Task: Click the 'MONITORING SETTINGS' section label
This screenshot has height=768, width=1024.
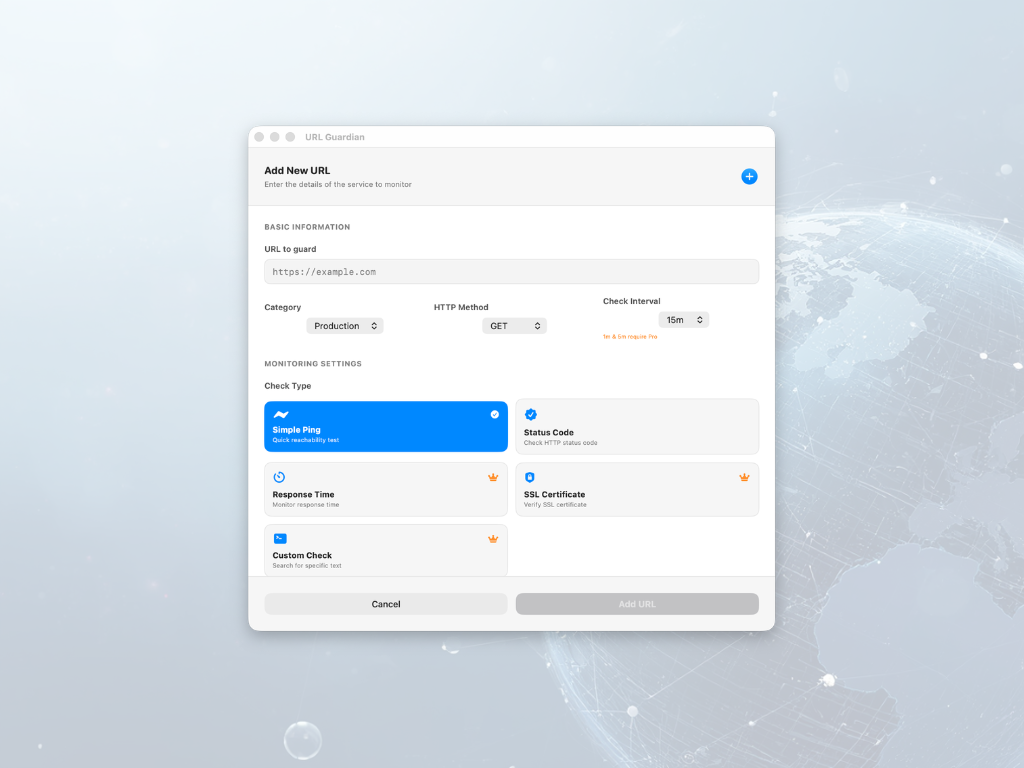Action: (313, 364)
